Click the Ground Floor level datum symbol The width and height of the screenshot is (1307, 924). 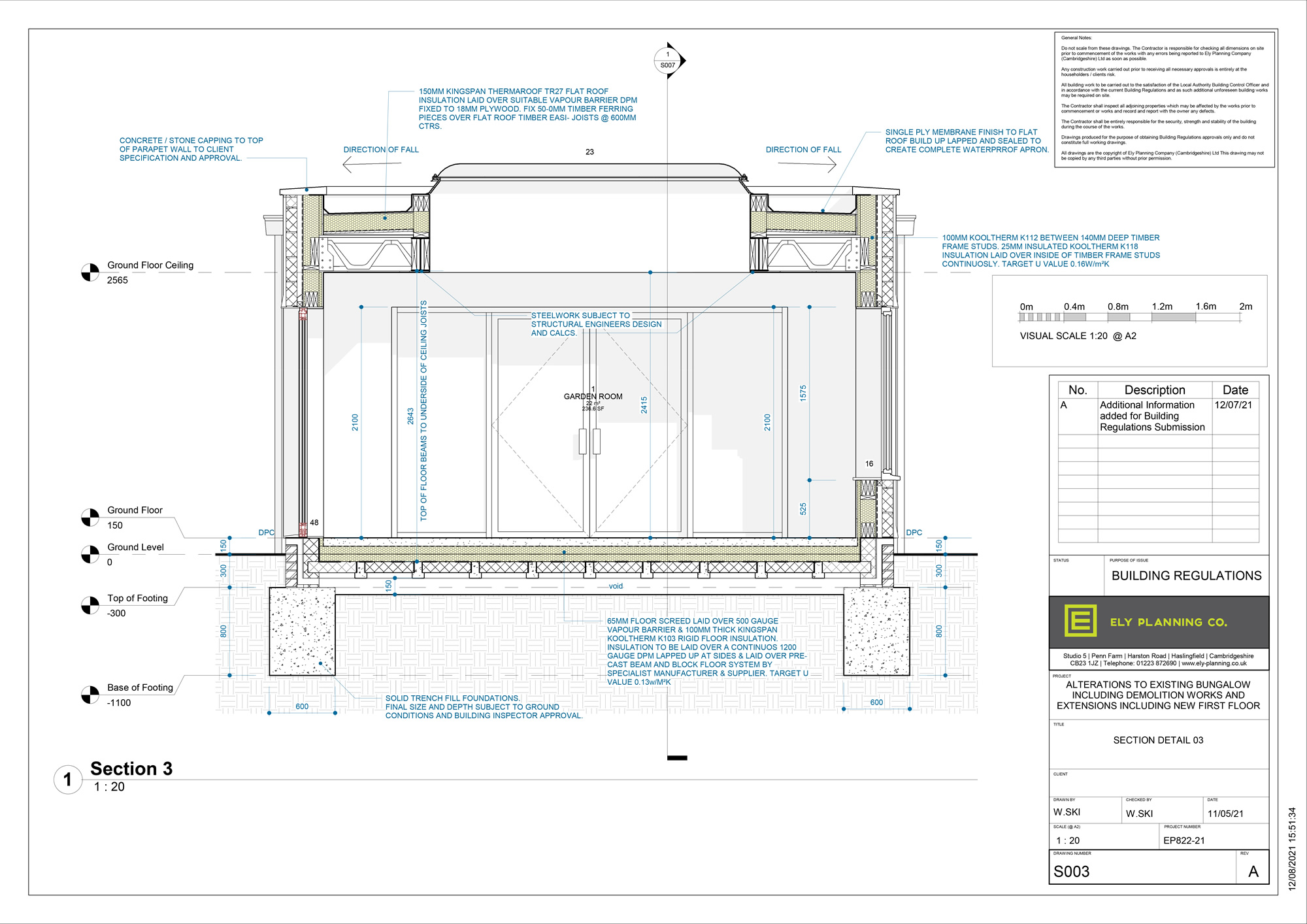tap(90, 518)
